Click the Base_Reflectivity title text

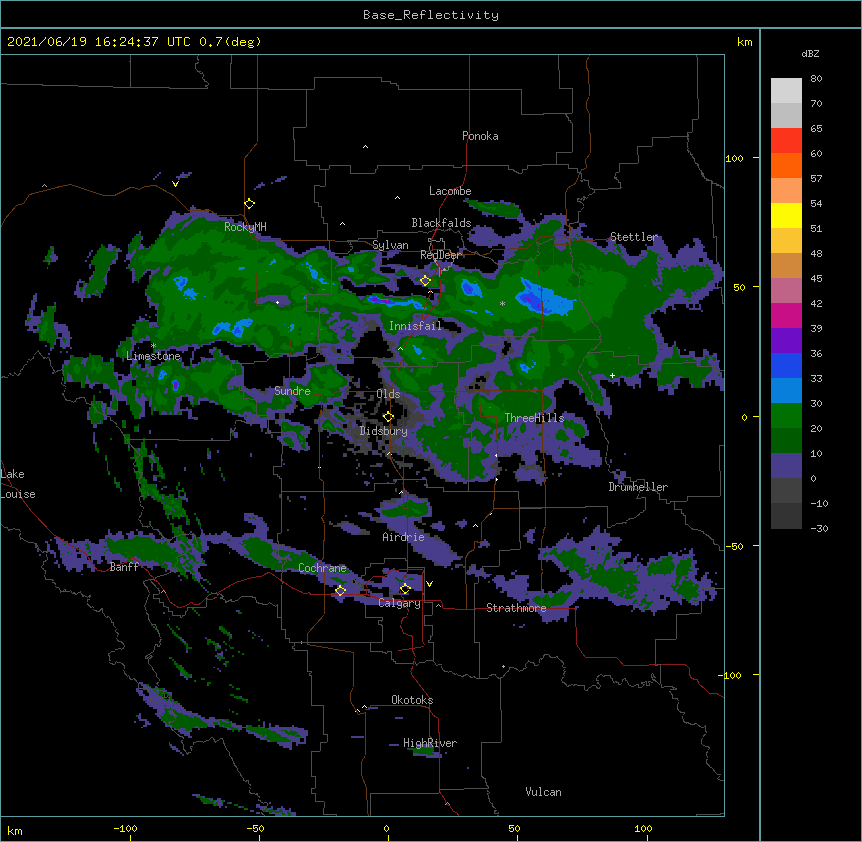tap(431, 15)
